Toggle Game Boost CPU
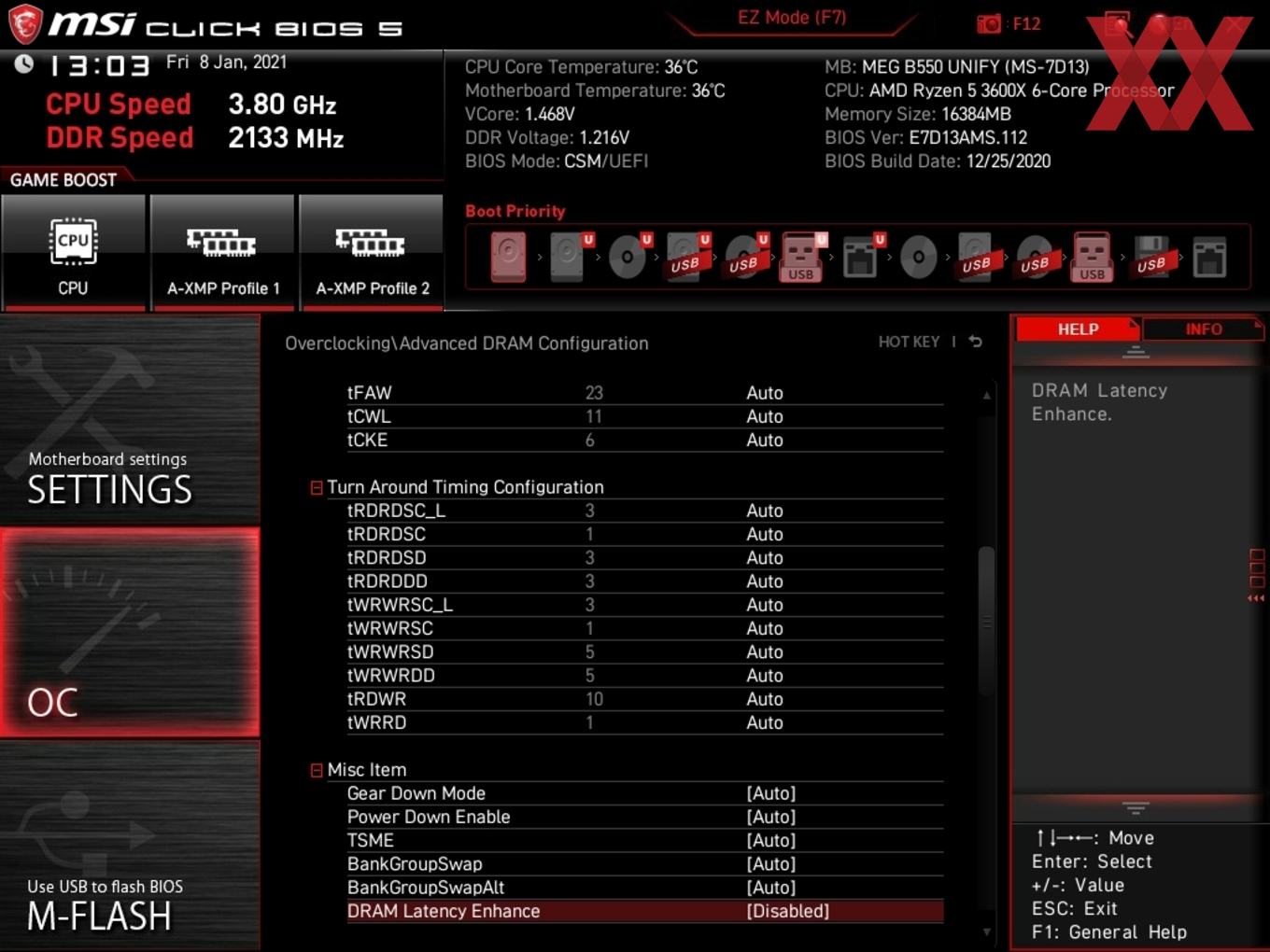Screen dimensions: 1270x952 tap(73, 252)
